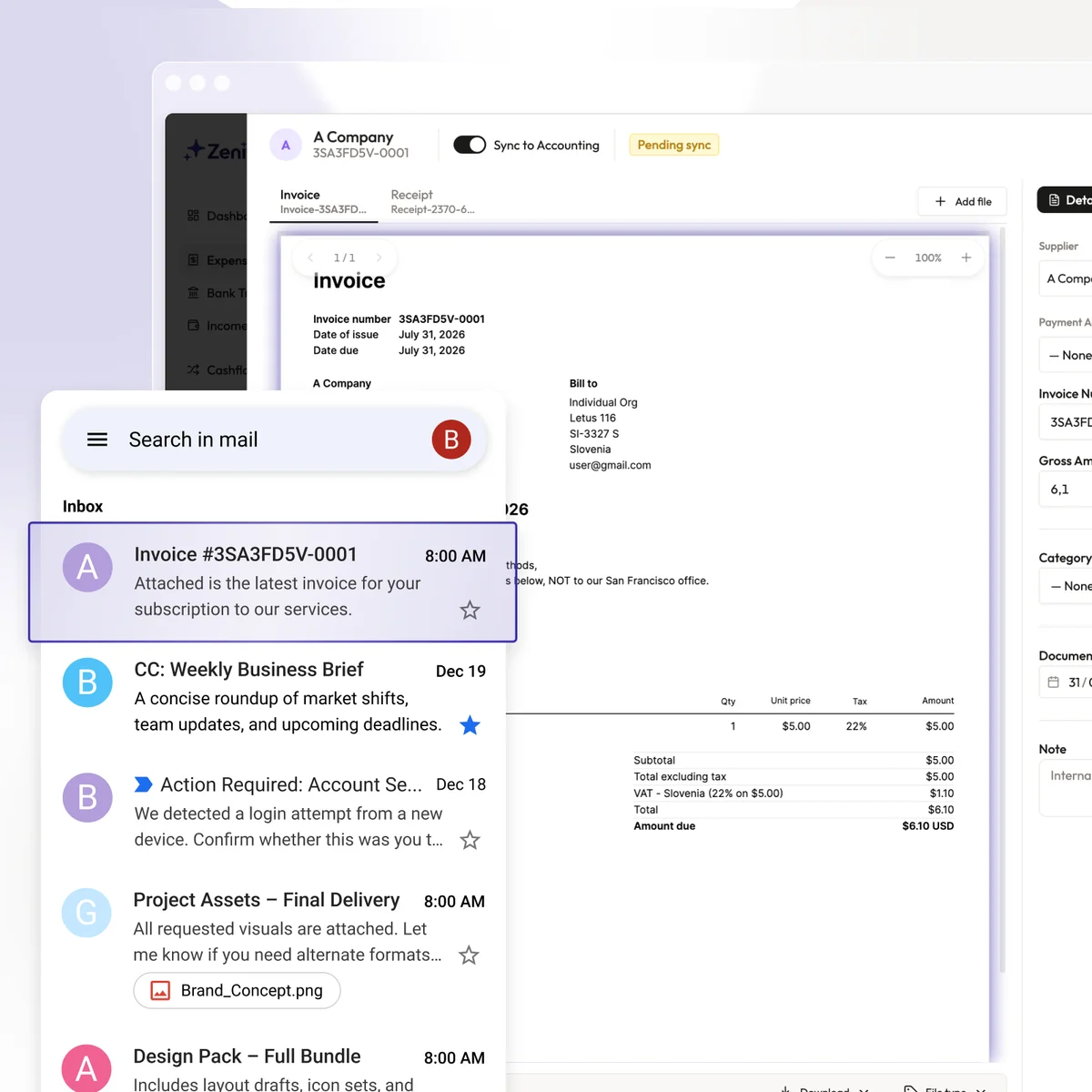Open the Design Pack – Full Bundle email
The image size is (1092, 1092).
point(273,1067)
